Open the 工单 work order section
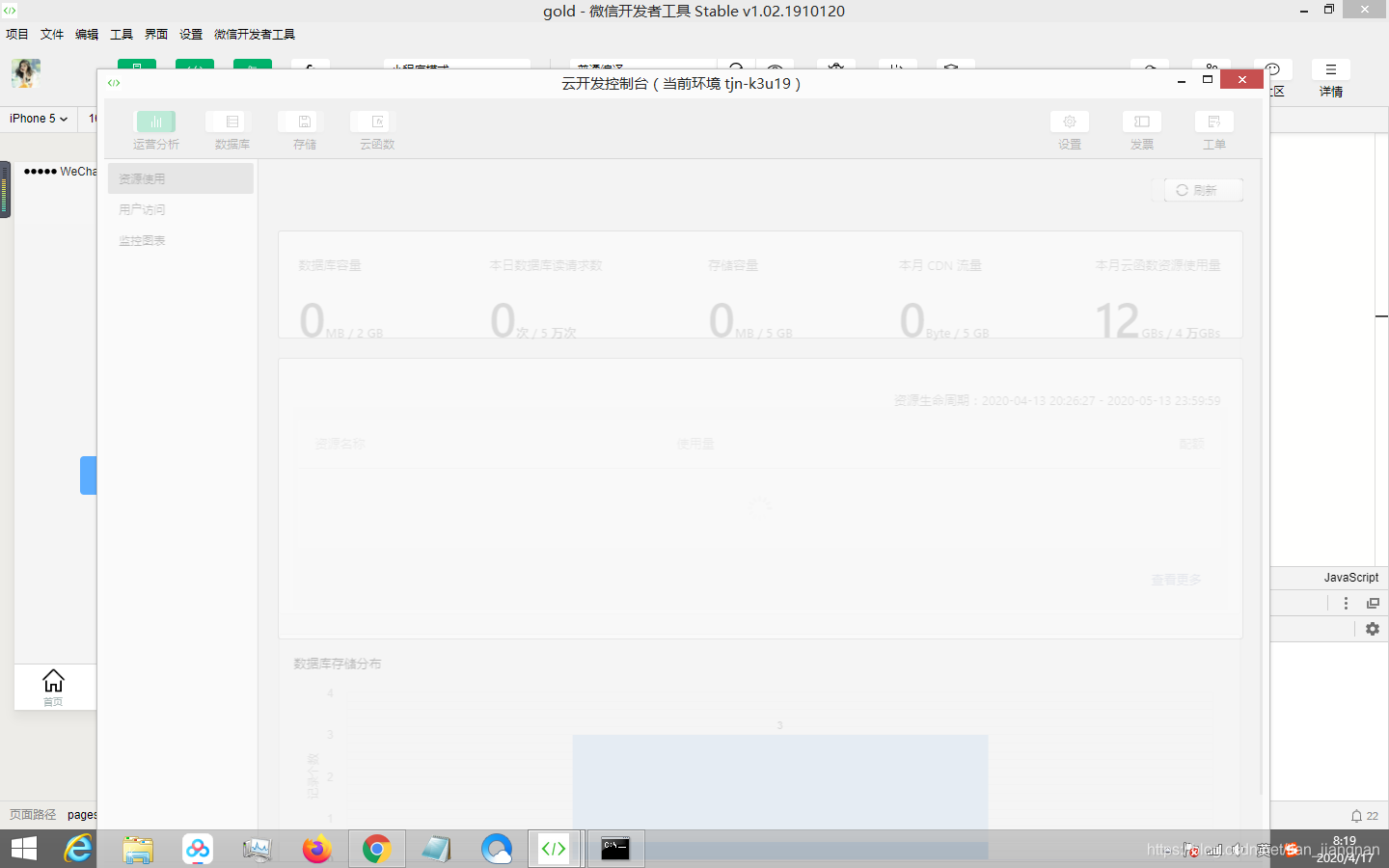 coord(1214,130)
